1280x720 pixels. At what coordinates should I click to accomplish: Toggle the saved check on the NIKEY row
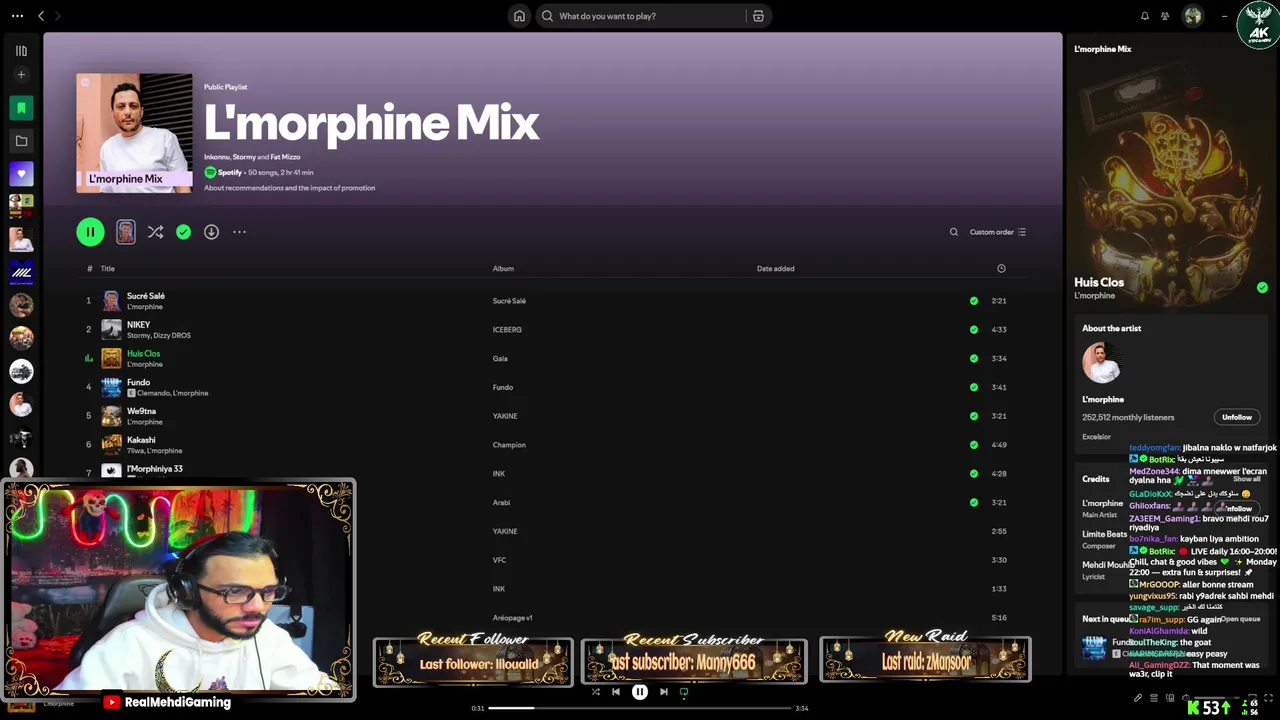974,330
